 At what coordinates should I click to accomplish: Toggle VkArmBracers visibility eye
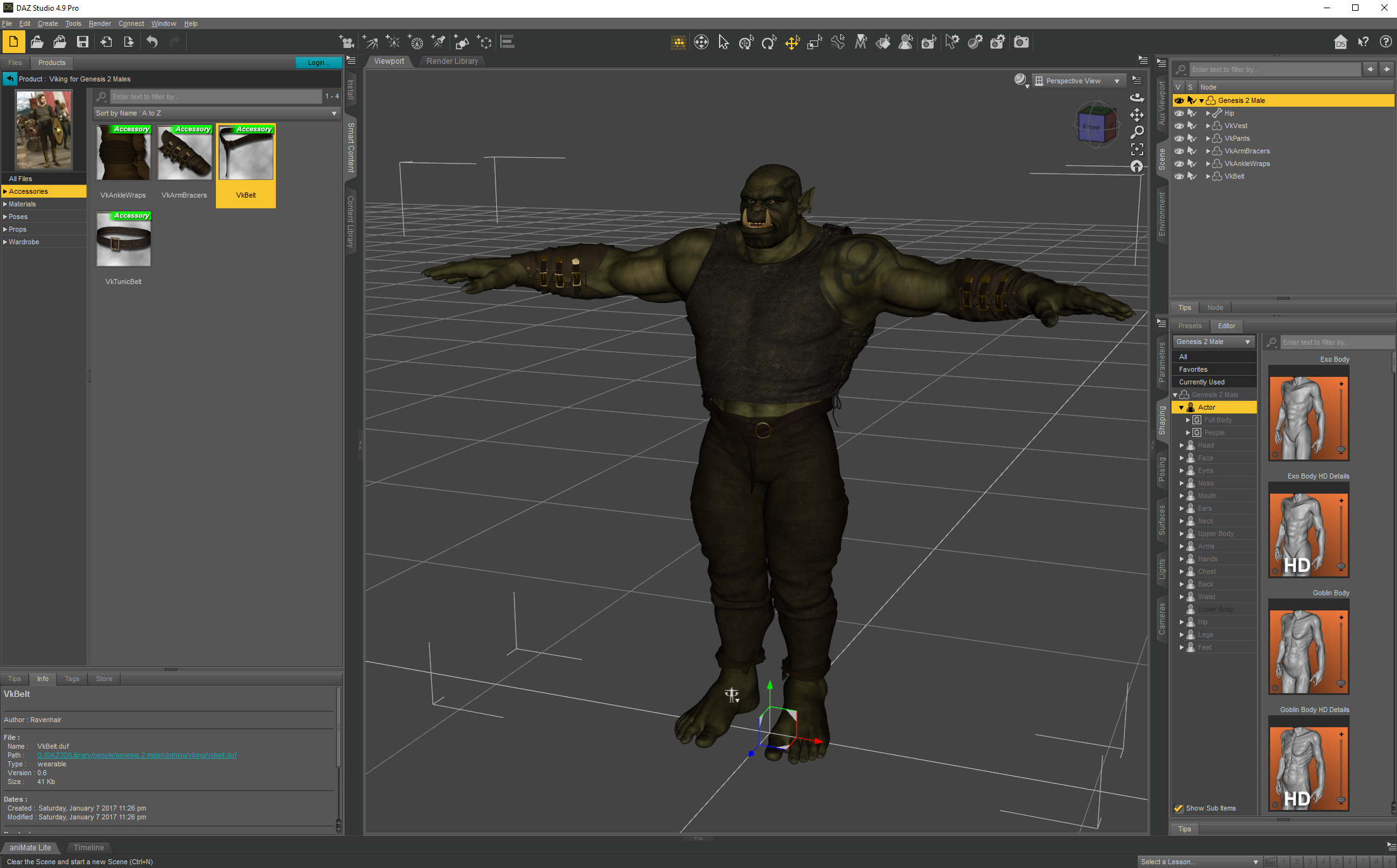(1179, 151)
